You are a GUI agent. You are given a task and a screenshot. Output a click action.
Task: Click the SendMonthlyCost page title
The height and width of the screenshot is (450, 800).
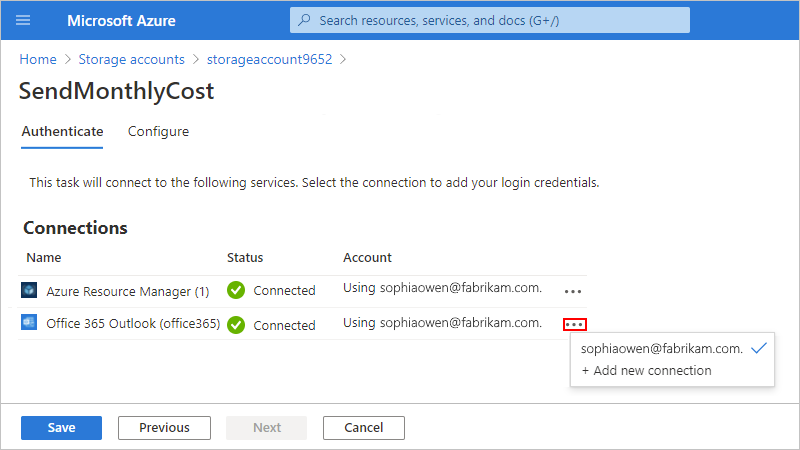(116, 91)
